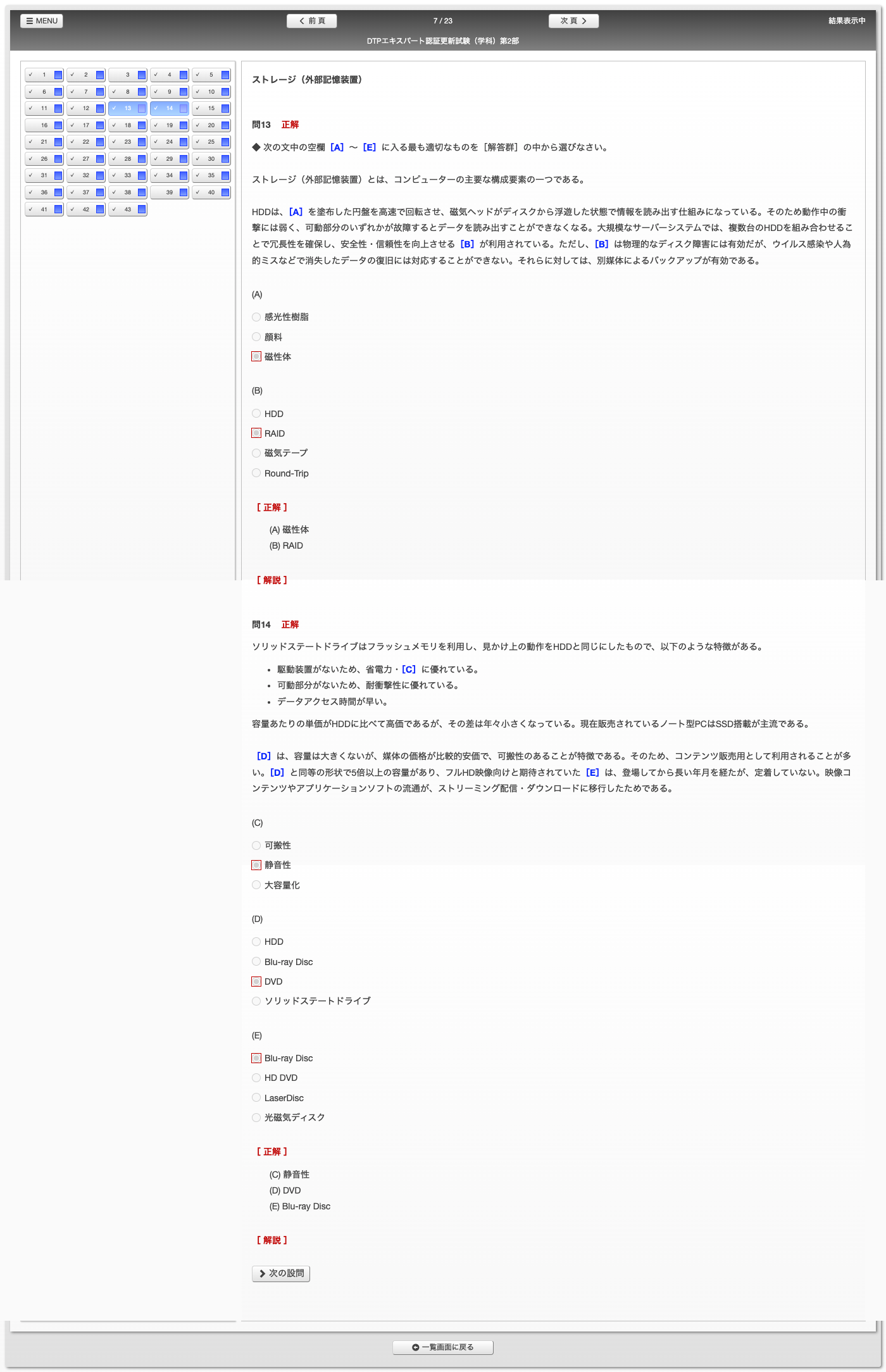Screen dimensions: 886x1372
Task: Click arrow icon on 次の設問 button
Action: pyautogui.click(x=262, y=1273)
